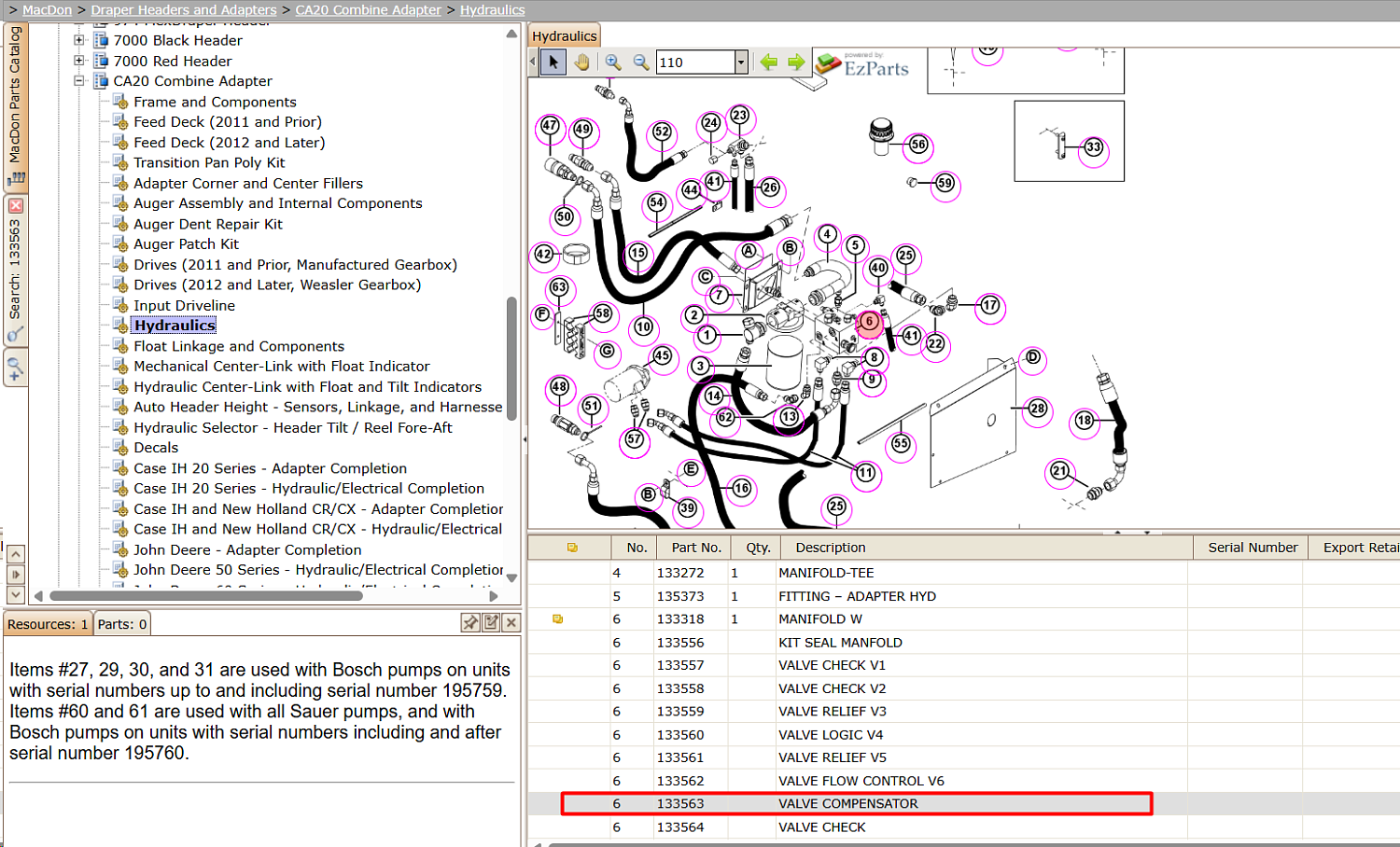Open Input Driveline tree item

[185, 305]
